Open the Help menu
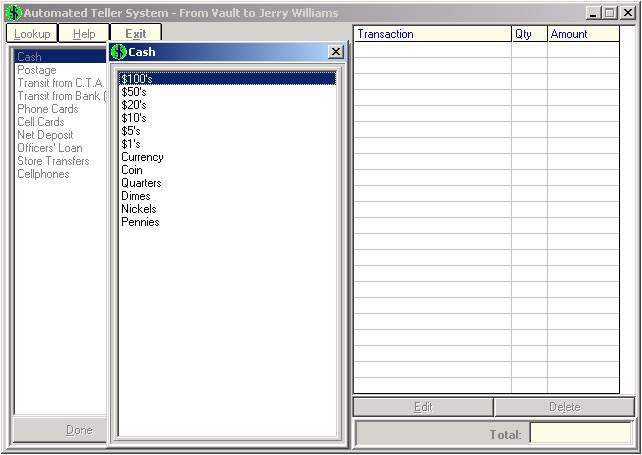The image size is (642, 455). [x=84, y=34]
